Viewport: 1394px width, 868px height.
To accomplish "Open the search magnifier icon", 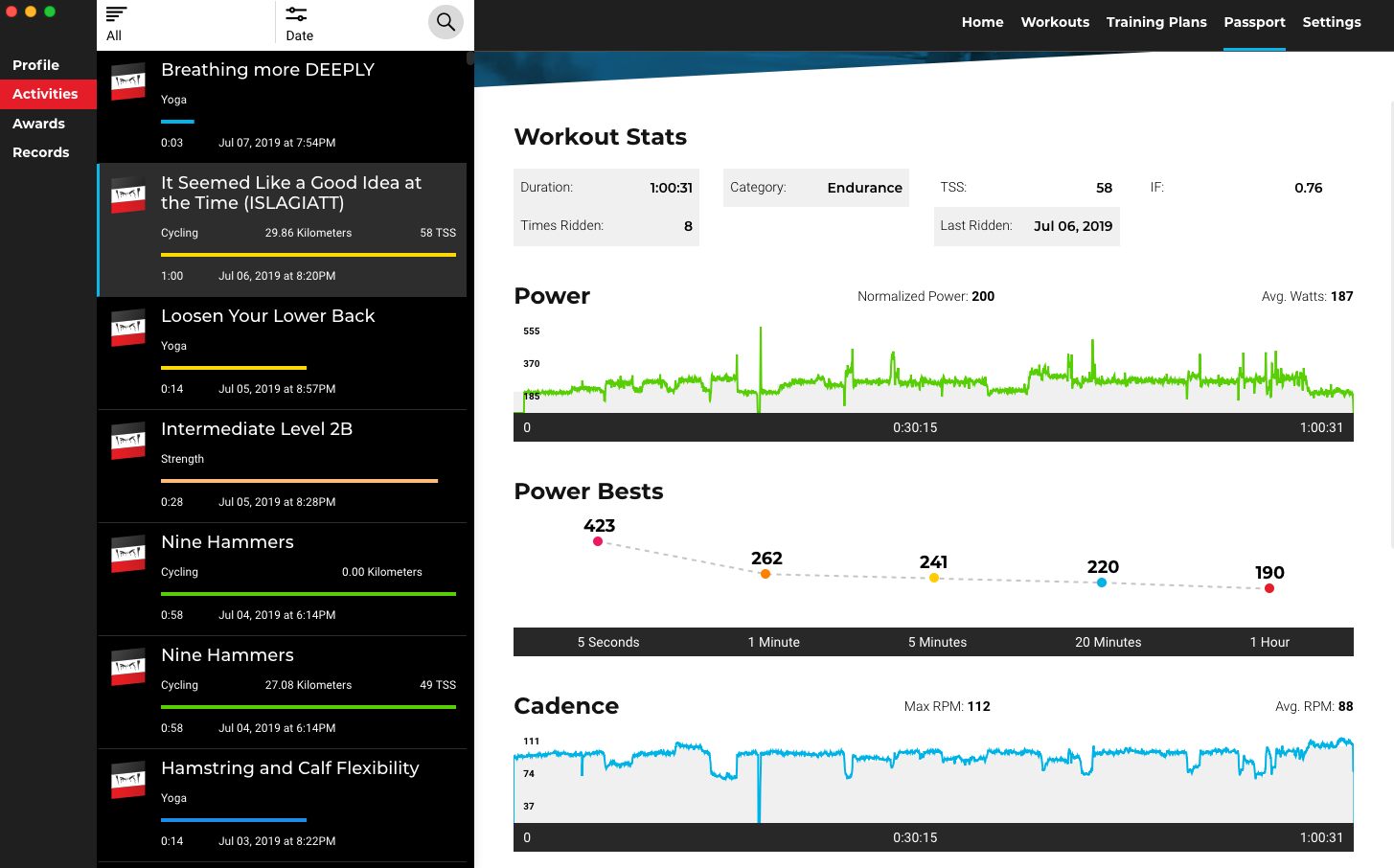I will point(446,21).
